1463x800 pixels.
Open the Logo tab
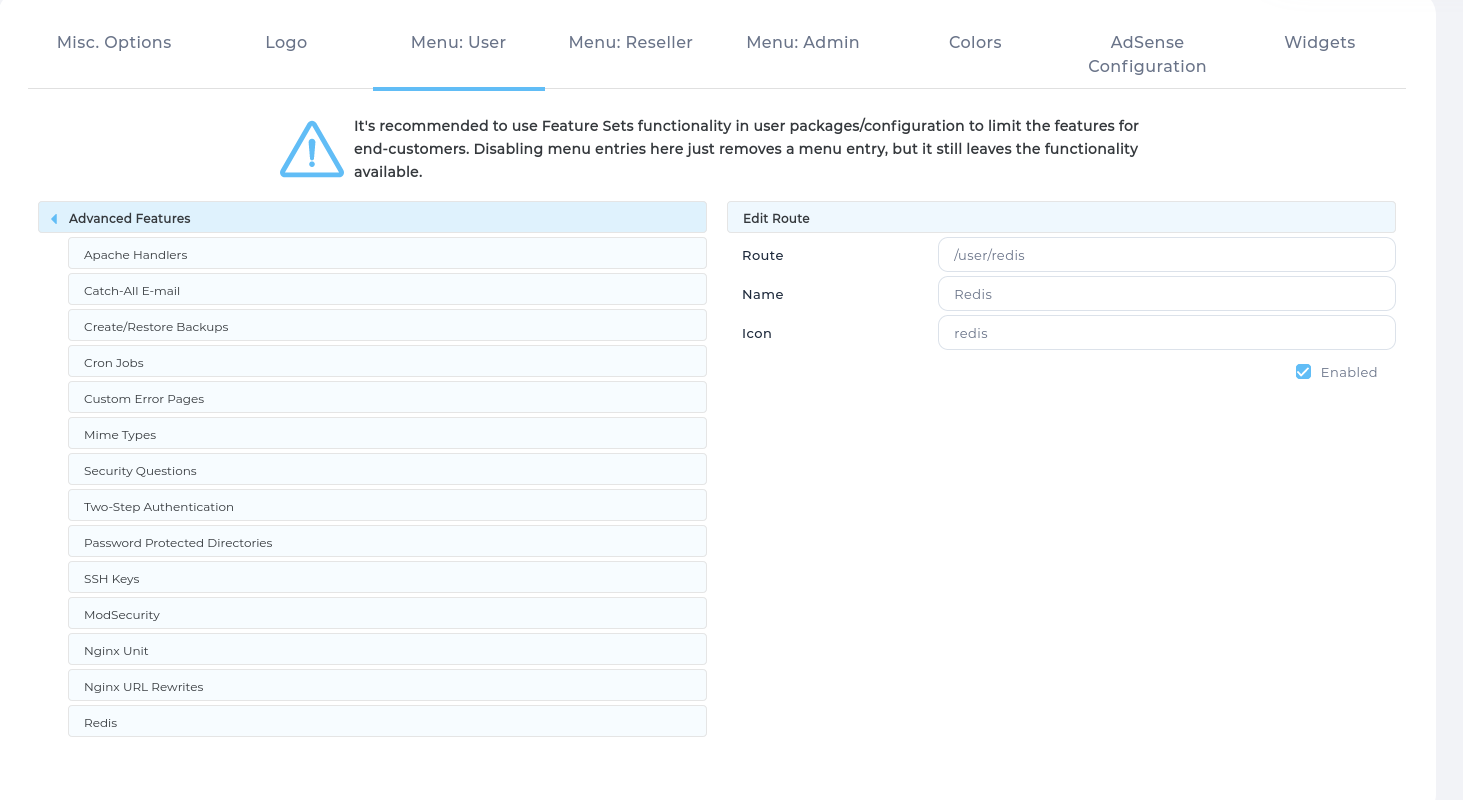(x=286, y=43)
